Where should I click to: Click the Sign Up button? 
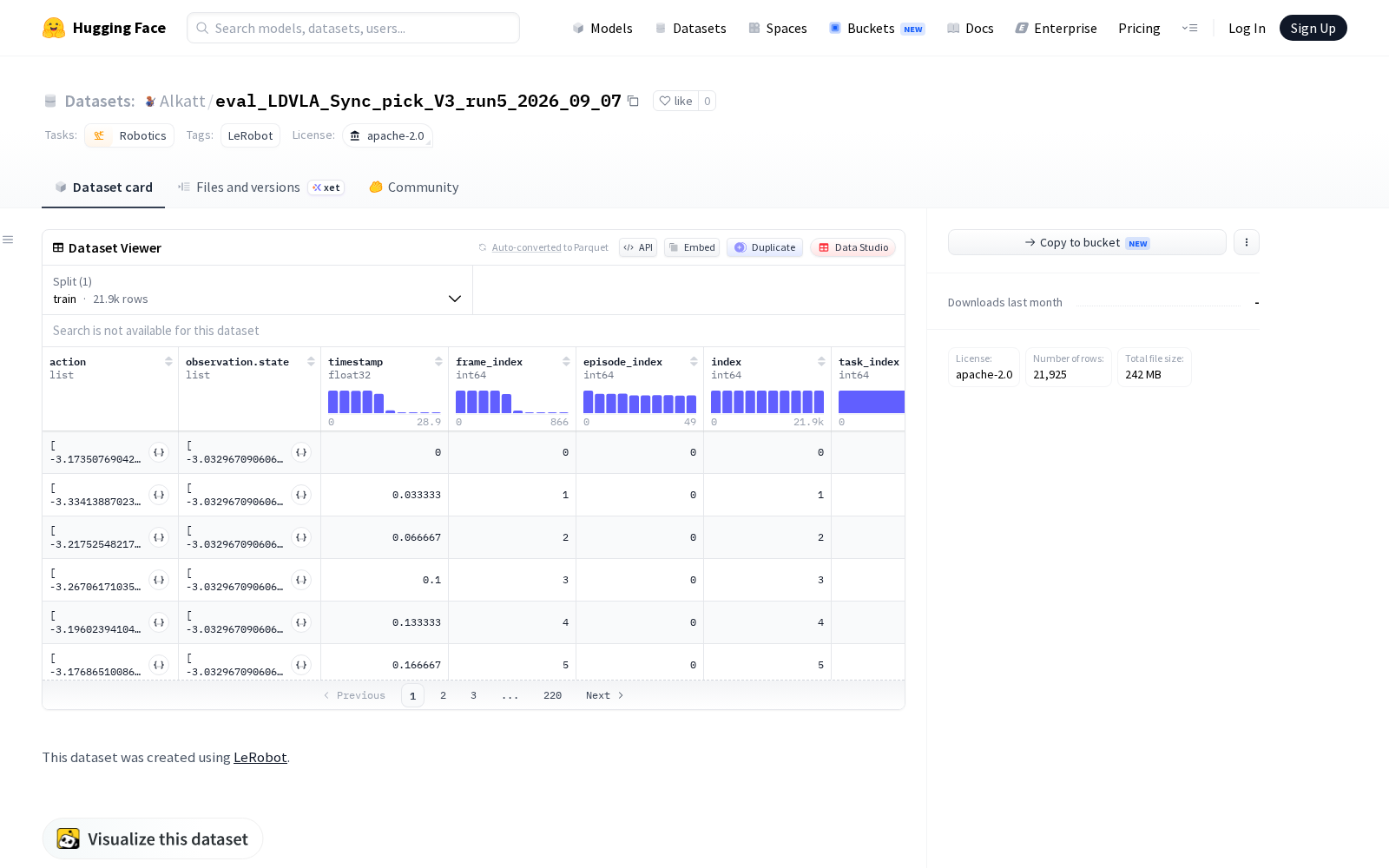tap(1313, 28)
